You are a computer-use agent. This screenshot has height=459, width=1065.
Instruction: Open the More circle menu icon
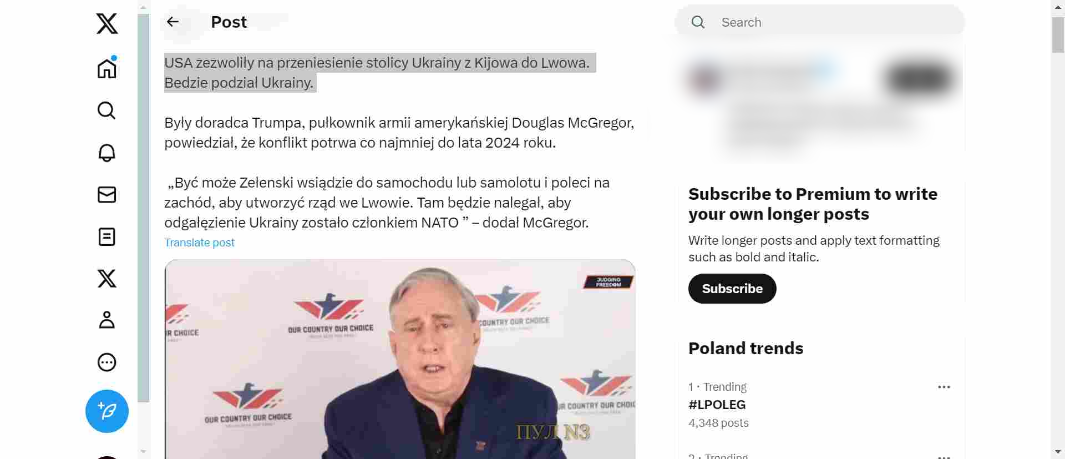click(107, 363)
